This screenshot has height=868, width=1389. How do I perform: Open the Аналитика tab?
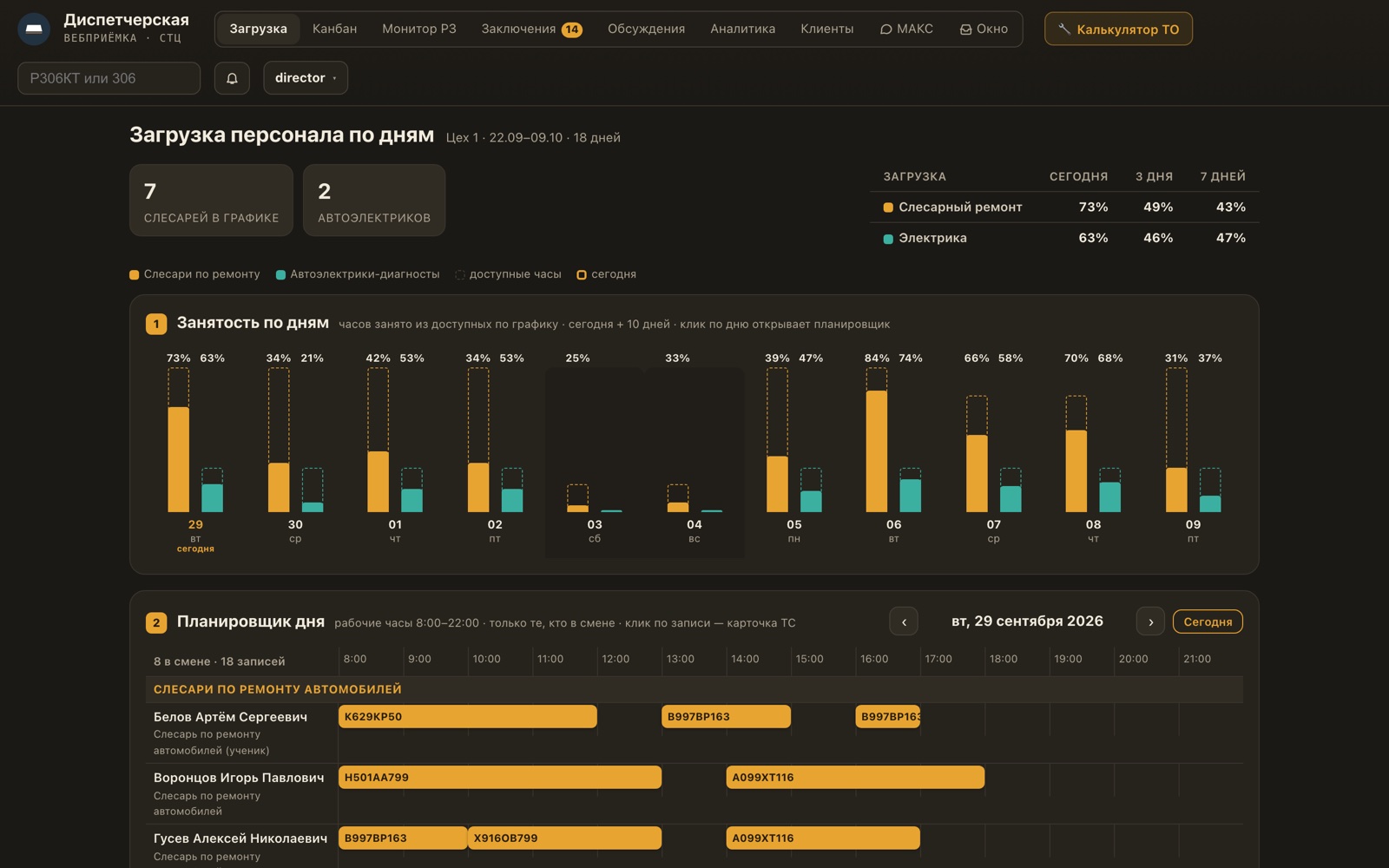[742, 29]
